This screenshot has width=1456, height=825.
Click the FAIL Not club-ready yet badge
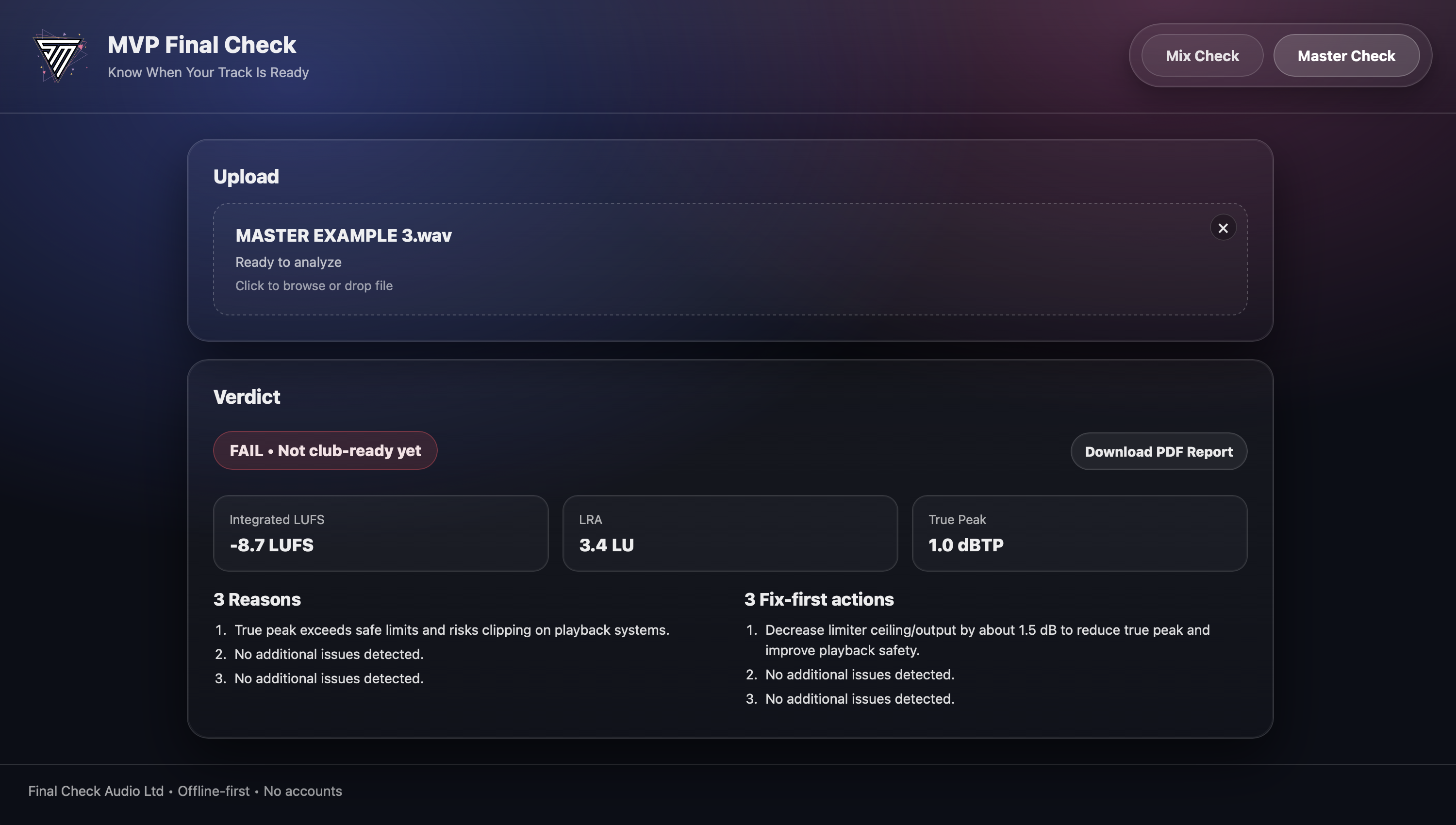point(325,450)
